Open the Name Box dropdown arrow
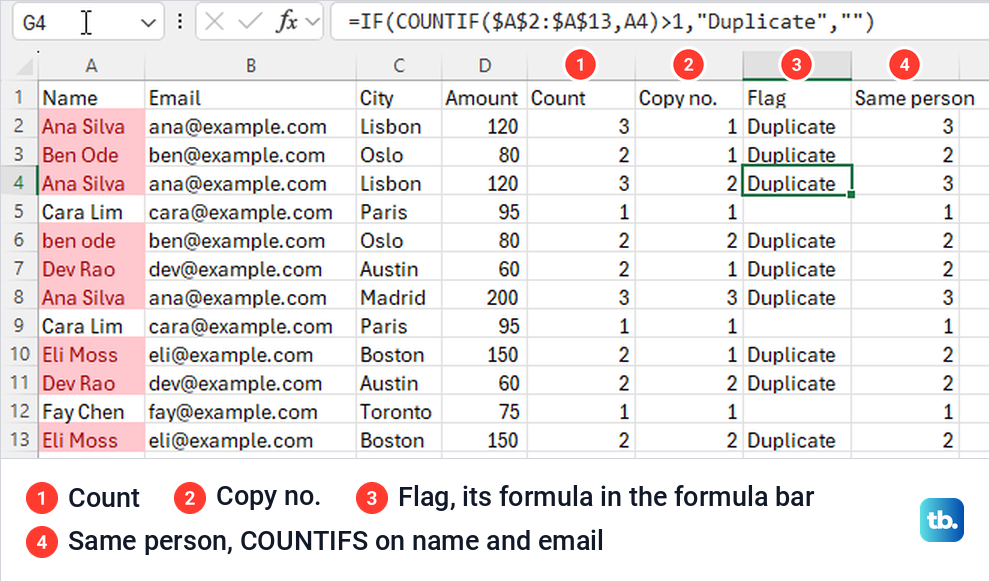The image size is (990, 582). point(148,23)
